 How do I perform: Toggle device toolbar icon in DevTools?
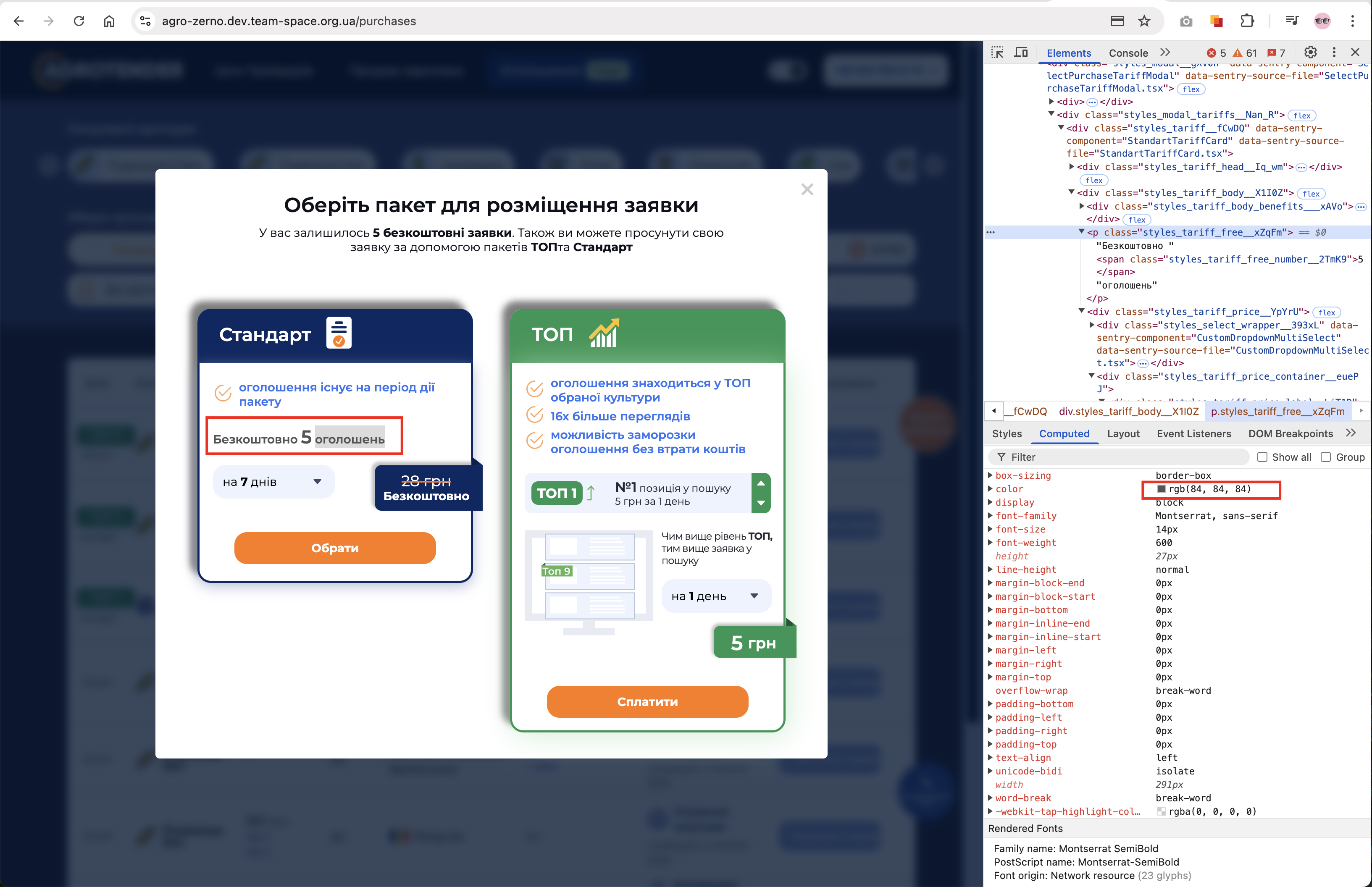[x=1021, y=52]
